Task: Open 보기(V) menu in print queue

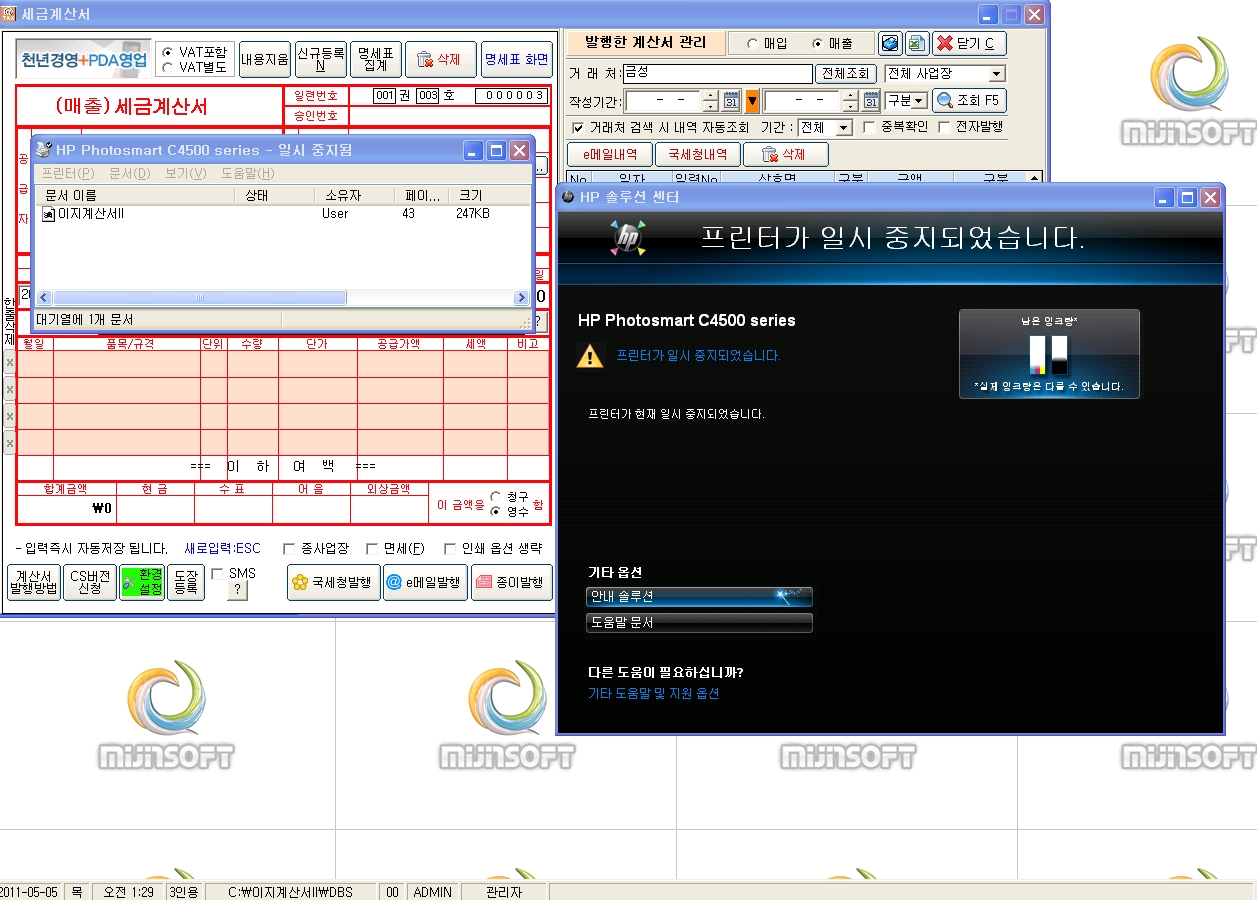Action: (186, 174)
